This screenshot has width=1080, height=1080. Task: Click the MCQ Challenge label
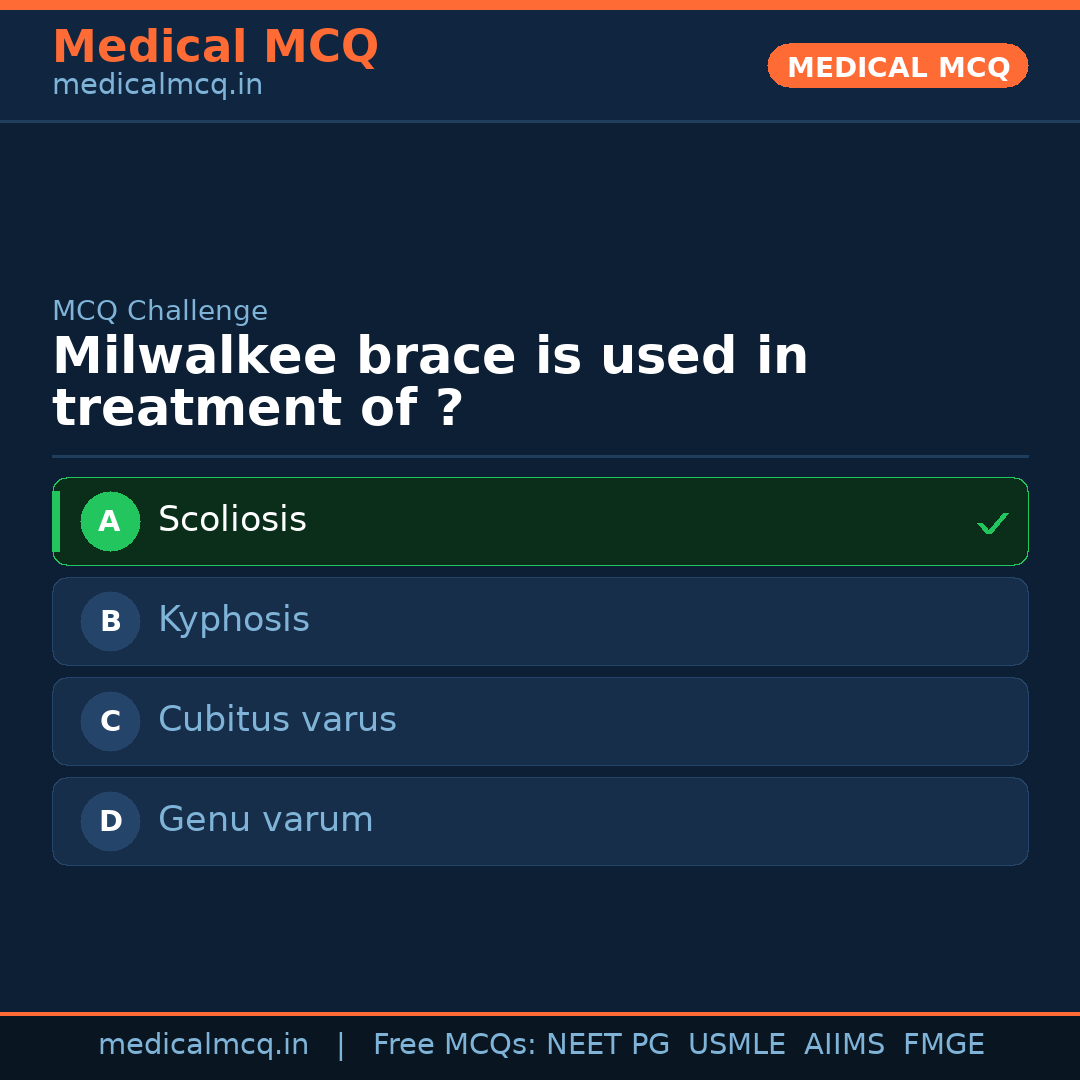tap(160, 311)
